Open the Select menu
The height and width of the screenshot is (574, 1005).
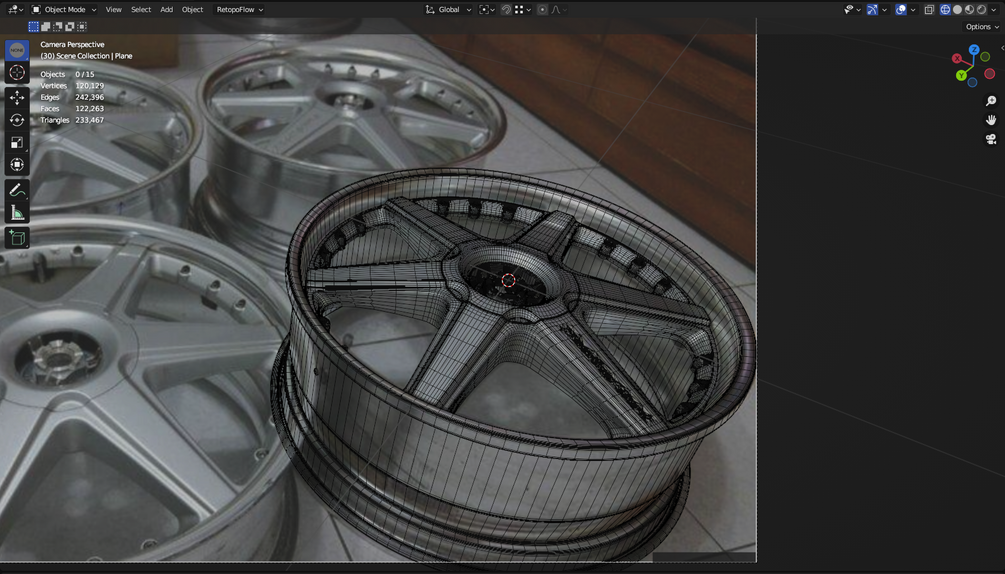click(141, 10)
